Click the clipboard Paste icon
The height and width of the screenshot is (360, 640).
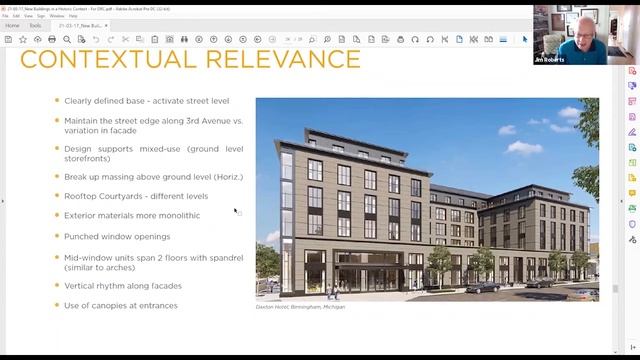tap(155, 39)
